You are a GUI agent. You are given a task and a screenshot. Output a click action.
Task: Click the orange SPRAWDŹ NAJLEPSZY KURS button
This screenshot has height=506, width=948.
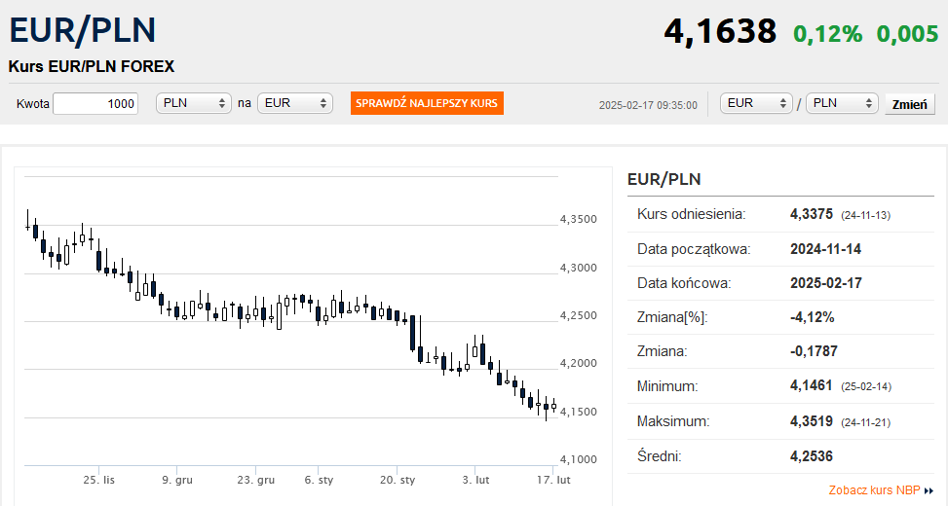pyautogui.click(x=427, y=104)
